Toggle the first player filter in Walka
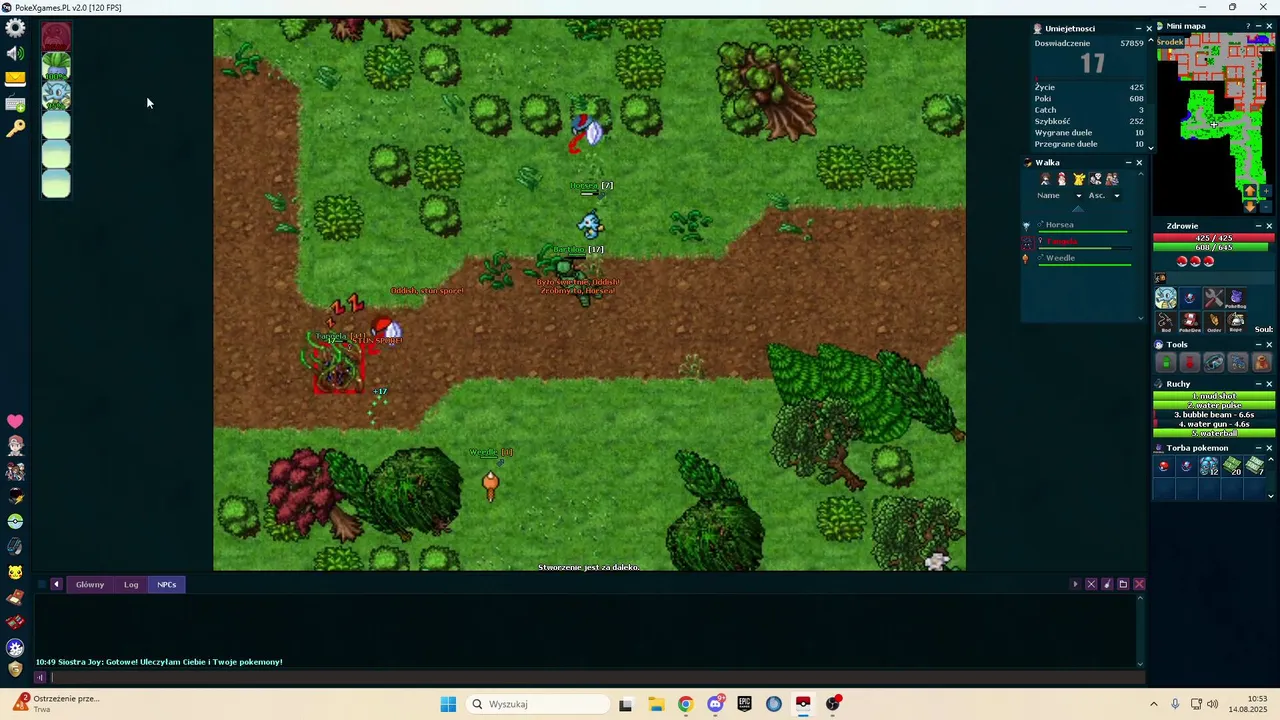 click(1045, 179)
